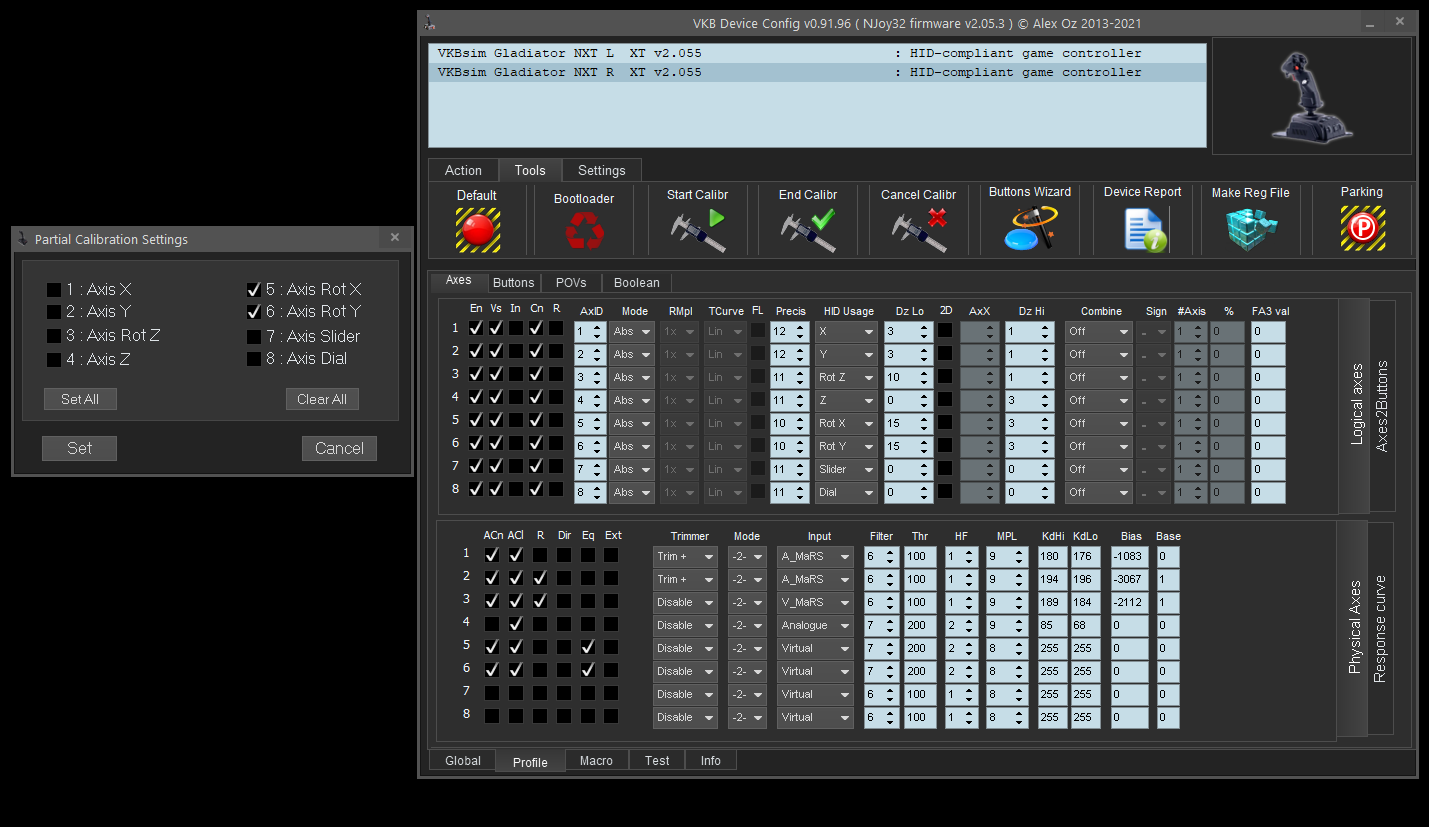Open the Info bottom tab

(710, 761)
